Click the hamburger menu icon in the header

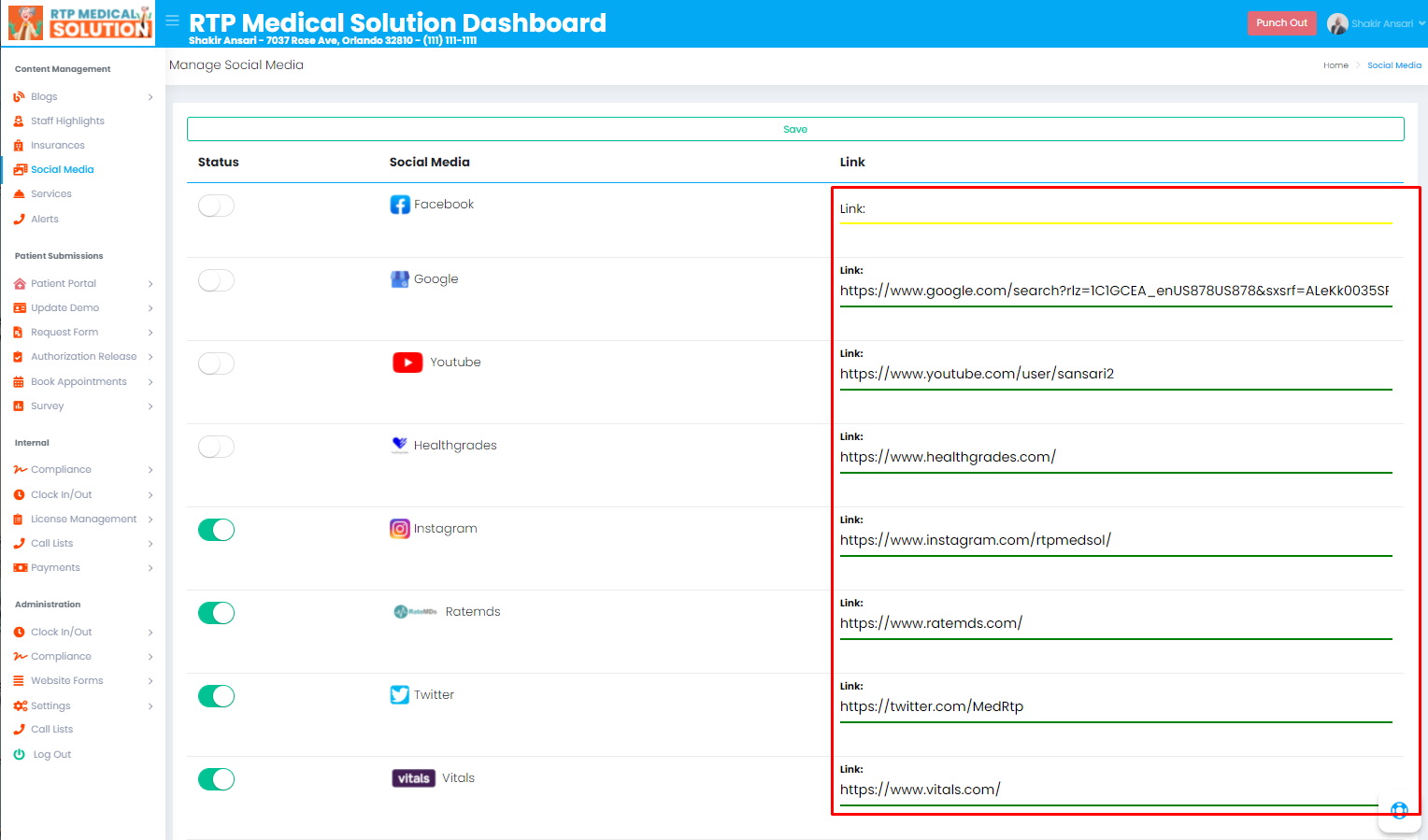(172, 20)
